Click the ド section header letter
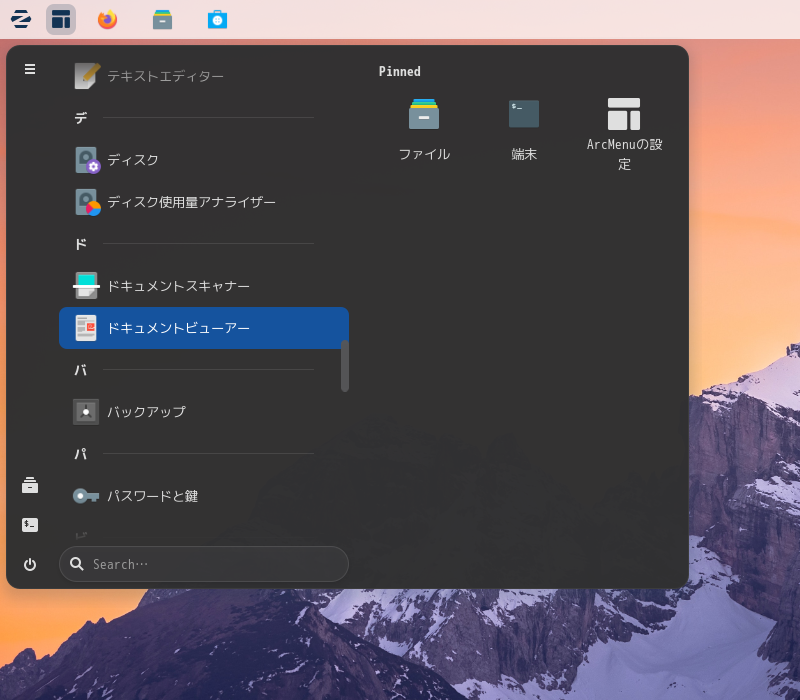This screenshot has width=800, height=700. click(x=81, y=244)
